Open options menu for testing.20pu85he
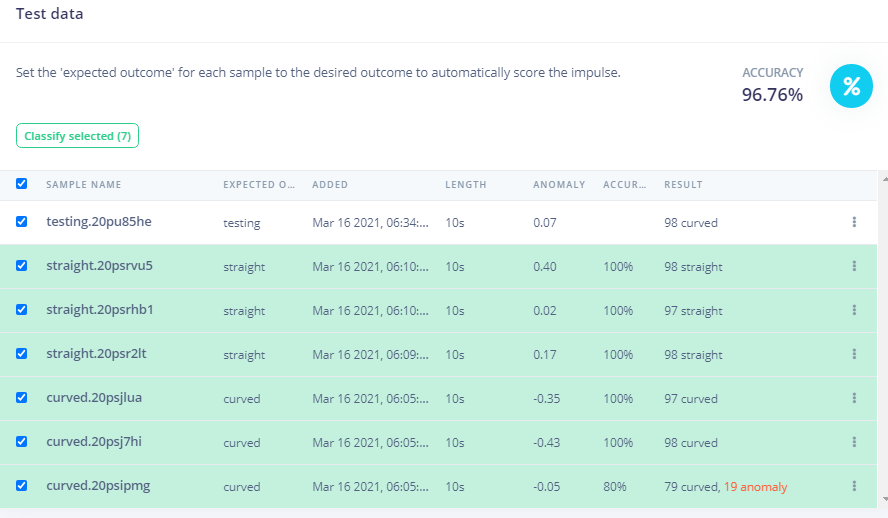The height and width of the screenshot is (518, 888). [854, 223]
